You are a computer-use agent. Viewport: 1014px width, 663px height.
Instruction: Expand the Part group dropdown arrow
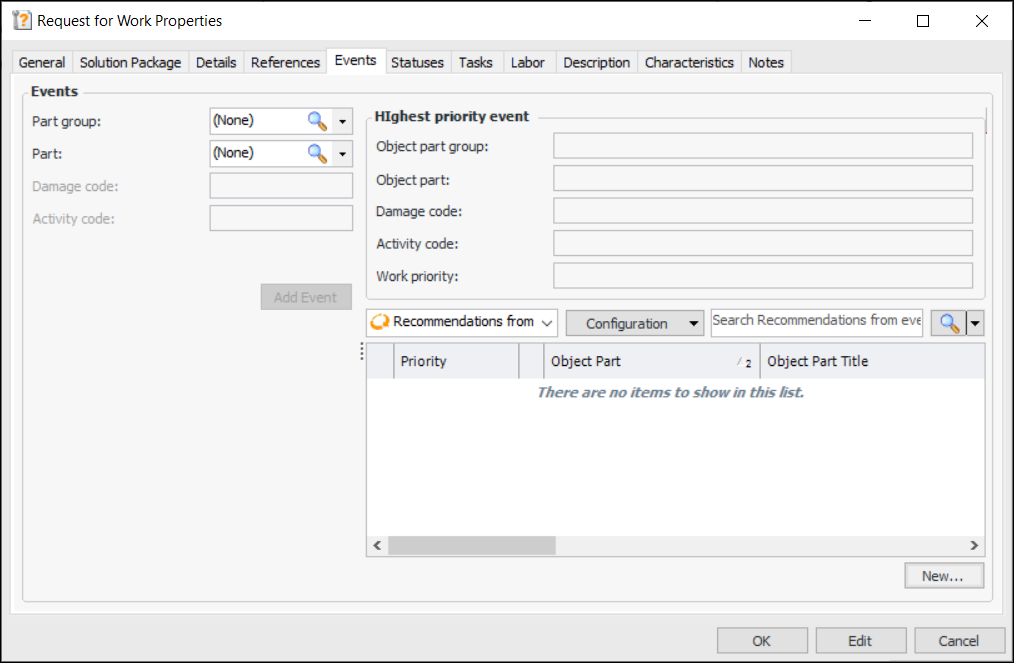342,121
